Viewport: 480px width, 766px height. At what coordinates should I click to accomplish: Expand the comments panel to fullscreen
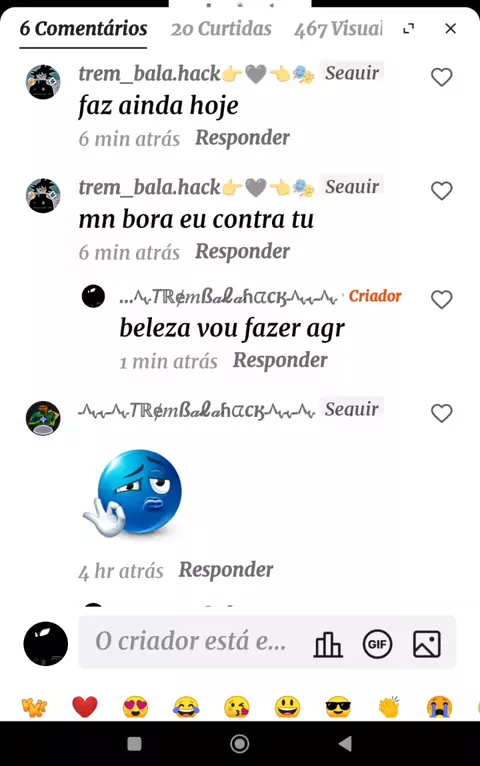point(409,28)
